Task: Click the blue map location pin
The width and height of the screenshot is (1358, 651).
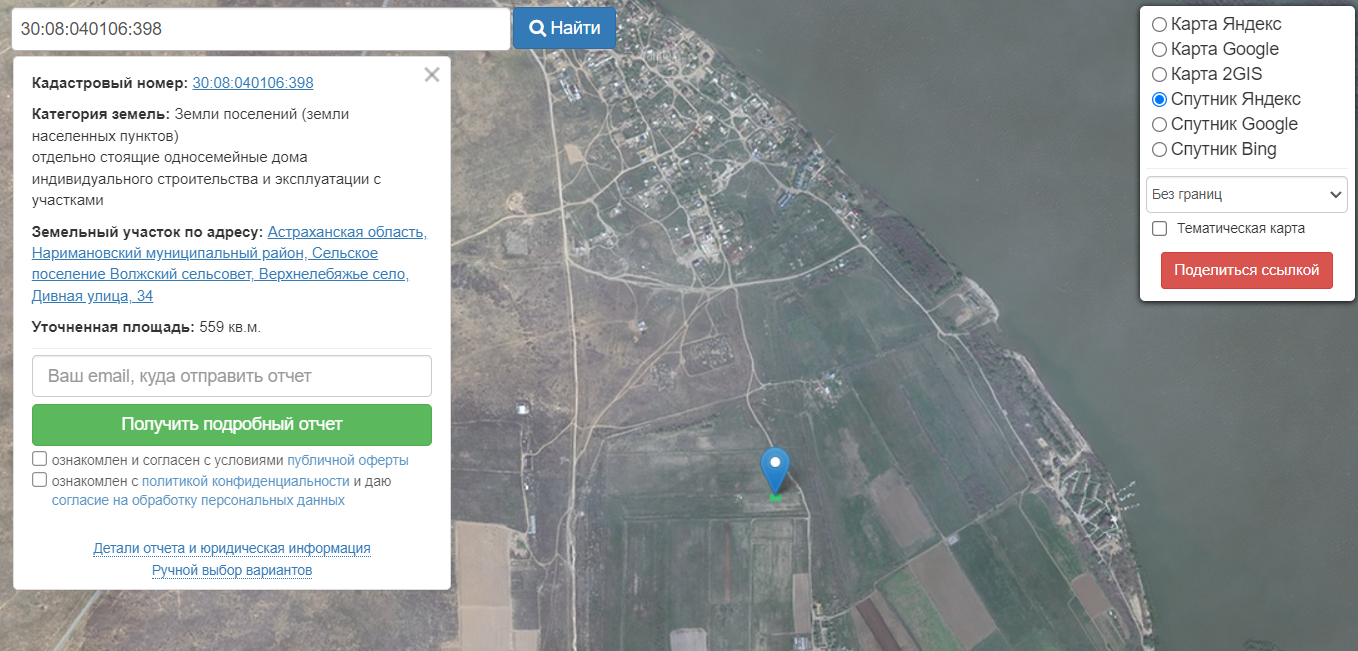Action: pos(775,468)
